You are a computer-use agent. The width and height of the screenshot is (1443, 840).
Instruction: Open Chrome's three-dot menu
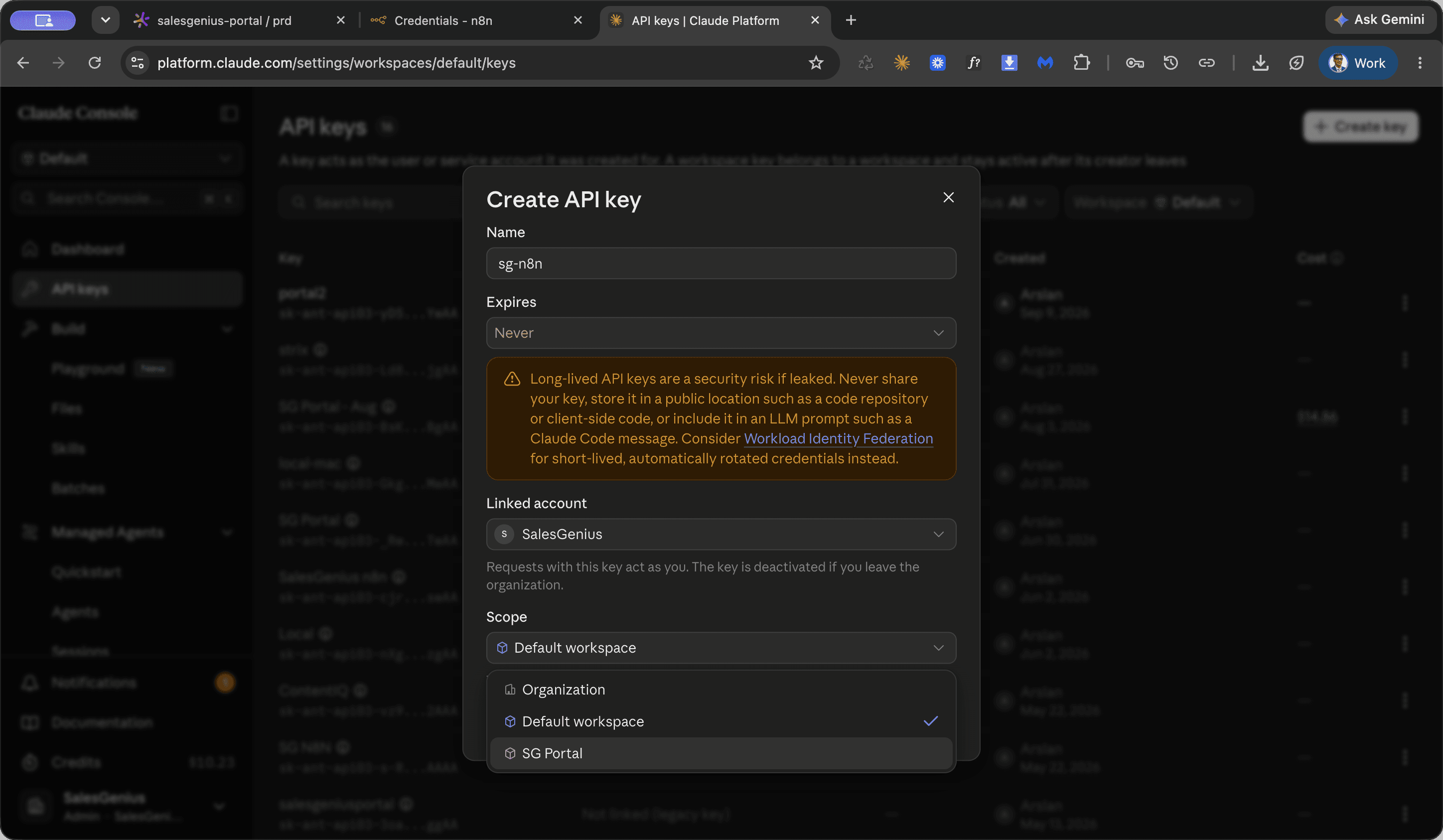(1420, 63)
